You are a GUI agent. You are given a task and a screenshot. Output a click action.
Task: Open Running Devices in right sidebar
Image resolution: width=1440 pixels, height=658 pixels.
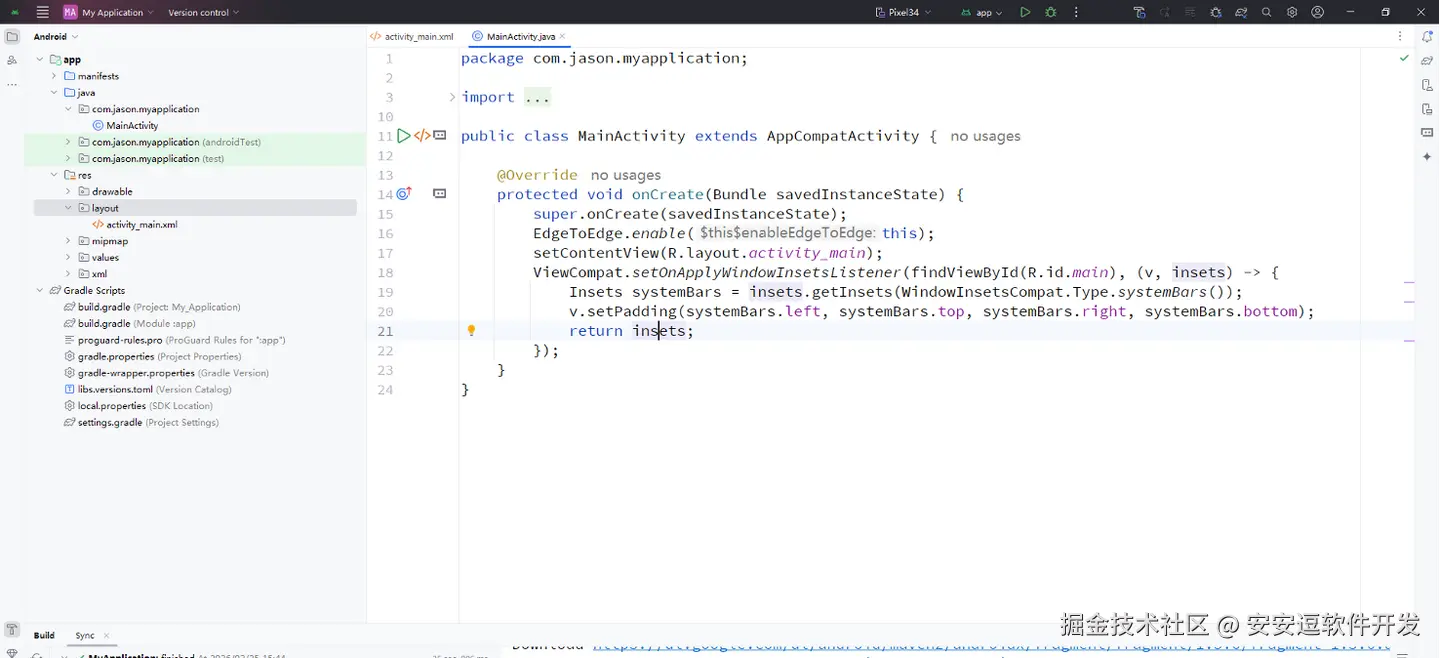point(1427,108)
